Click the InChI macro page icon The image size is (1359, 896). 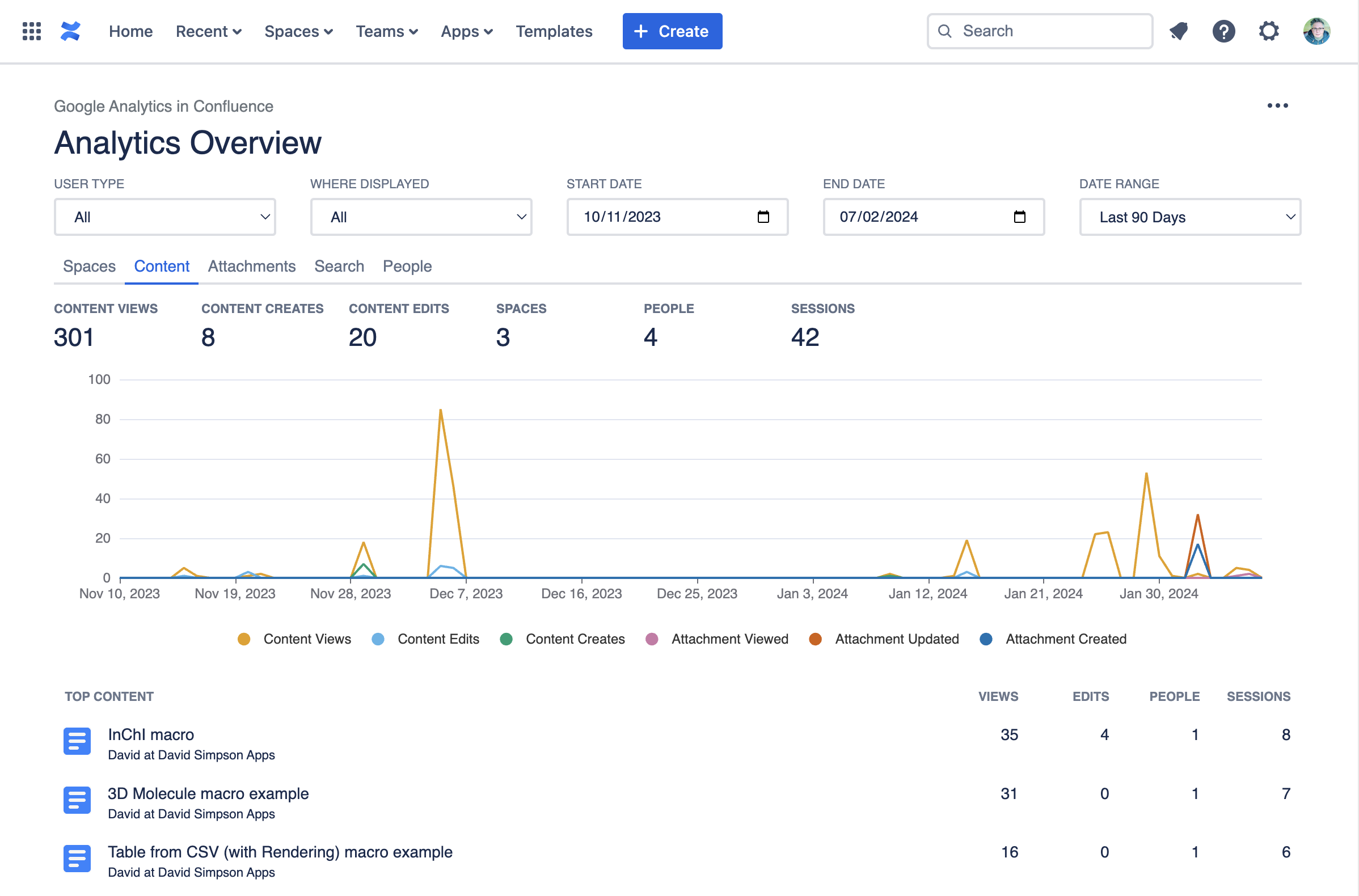pos(77,741)
